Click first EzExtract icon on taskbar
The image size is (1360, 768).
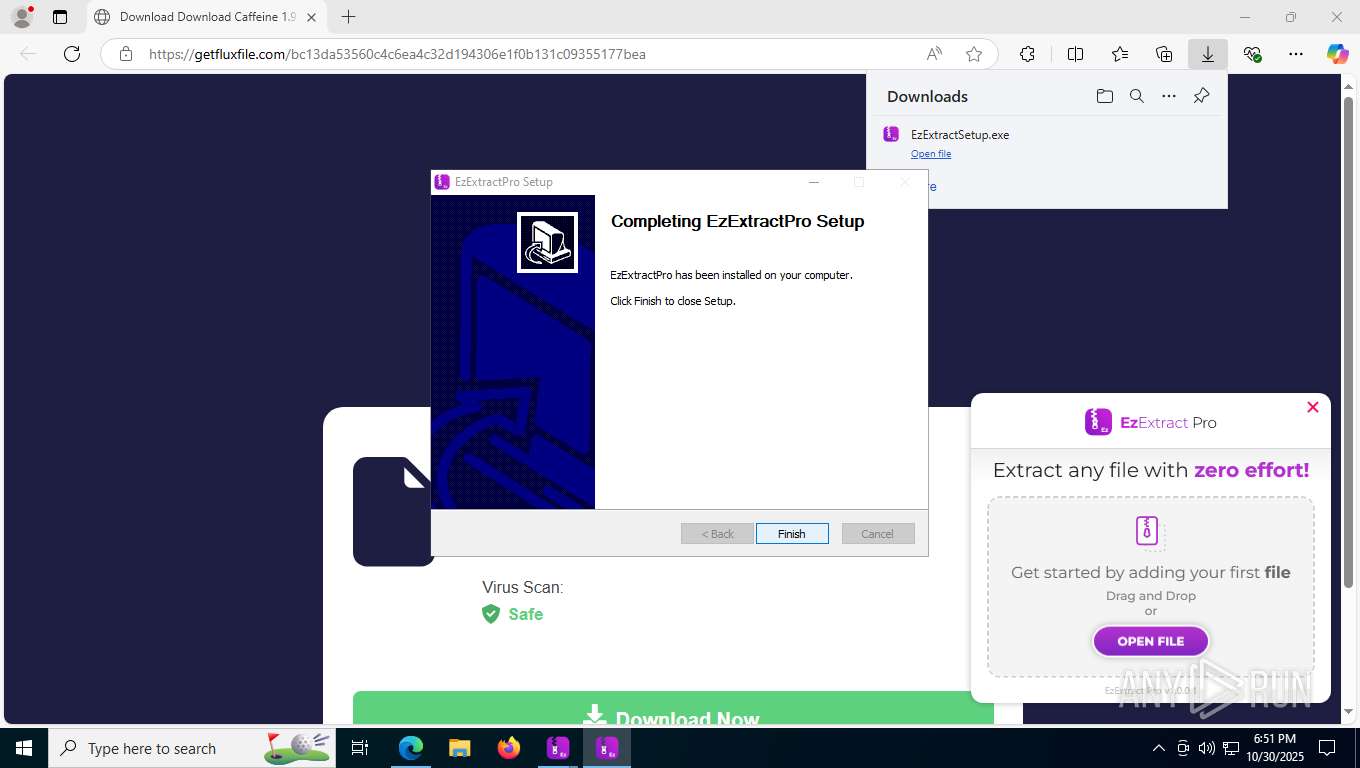click(558, 748)
